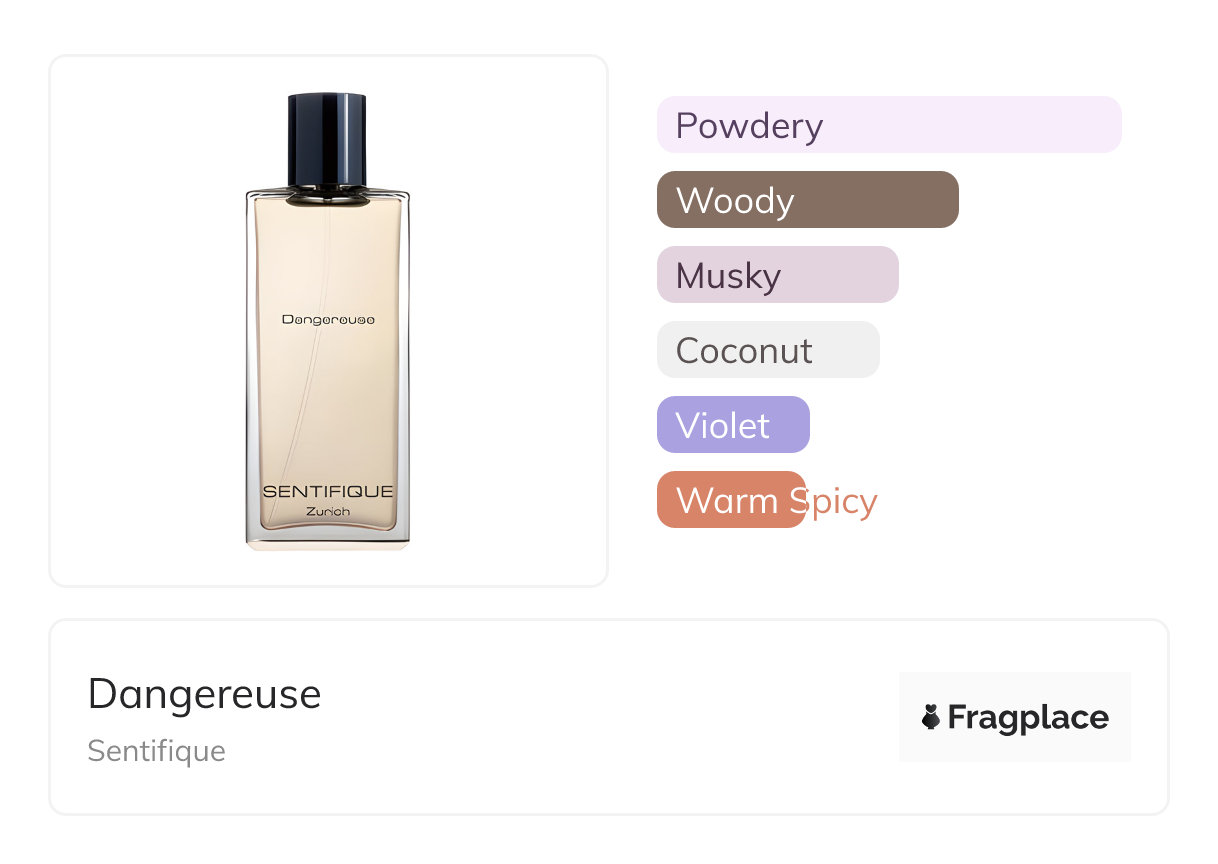Screen dimensions: 1218x864
Task: Click the bottom fragrance info card
Action: pos(609,717)
